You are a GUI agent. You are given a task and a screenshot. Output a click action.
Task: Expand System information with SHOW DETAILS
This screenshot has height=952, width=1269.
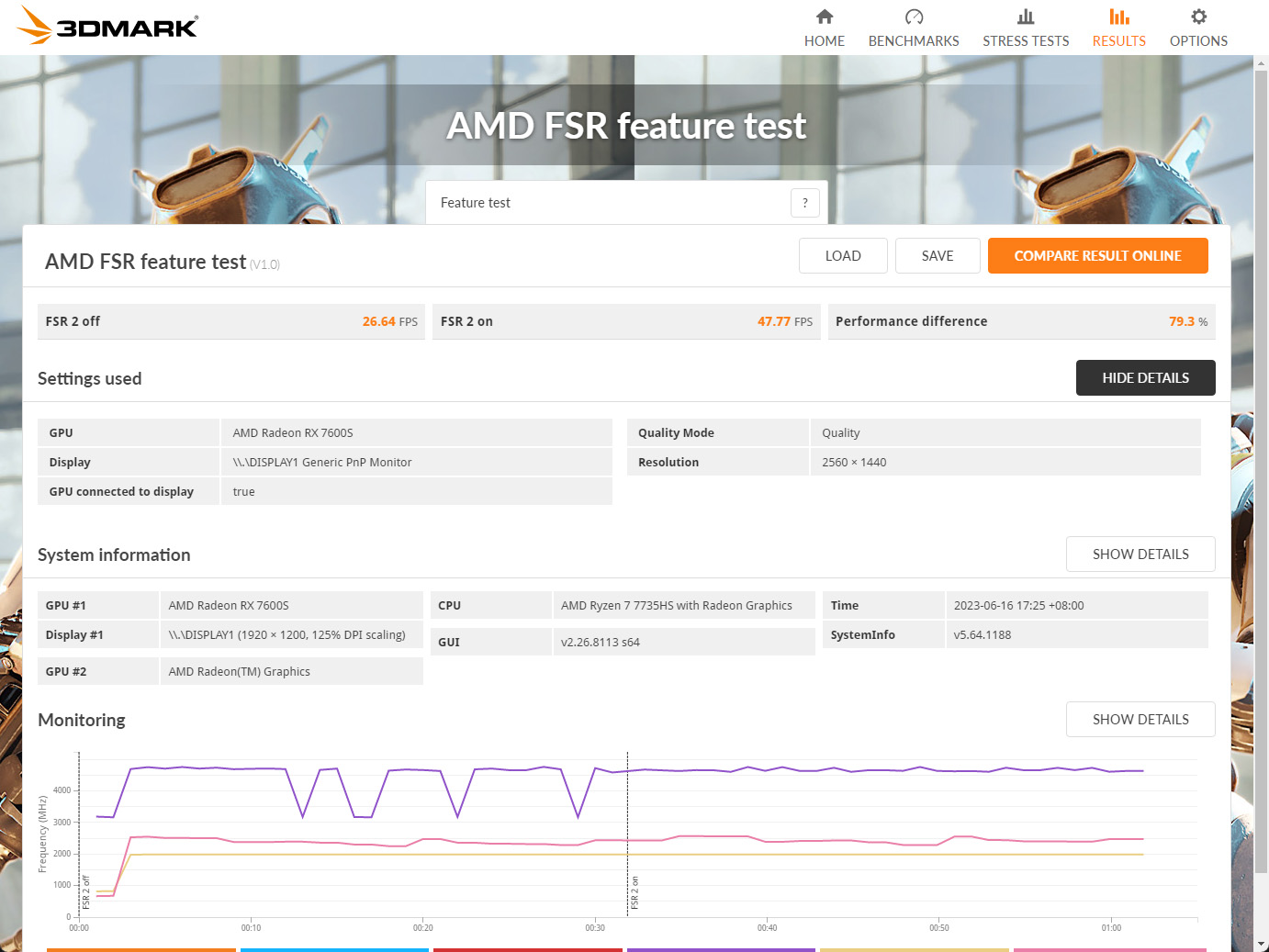click(x=1140, y=554)
